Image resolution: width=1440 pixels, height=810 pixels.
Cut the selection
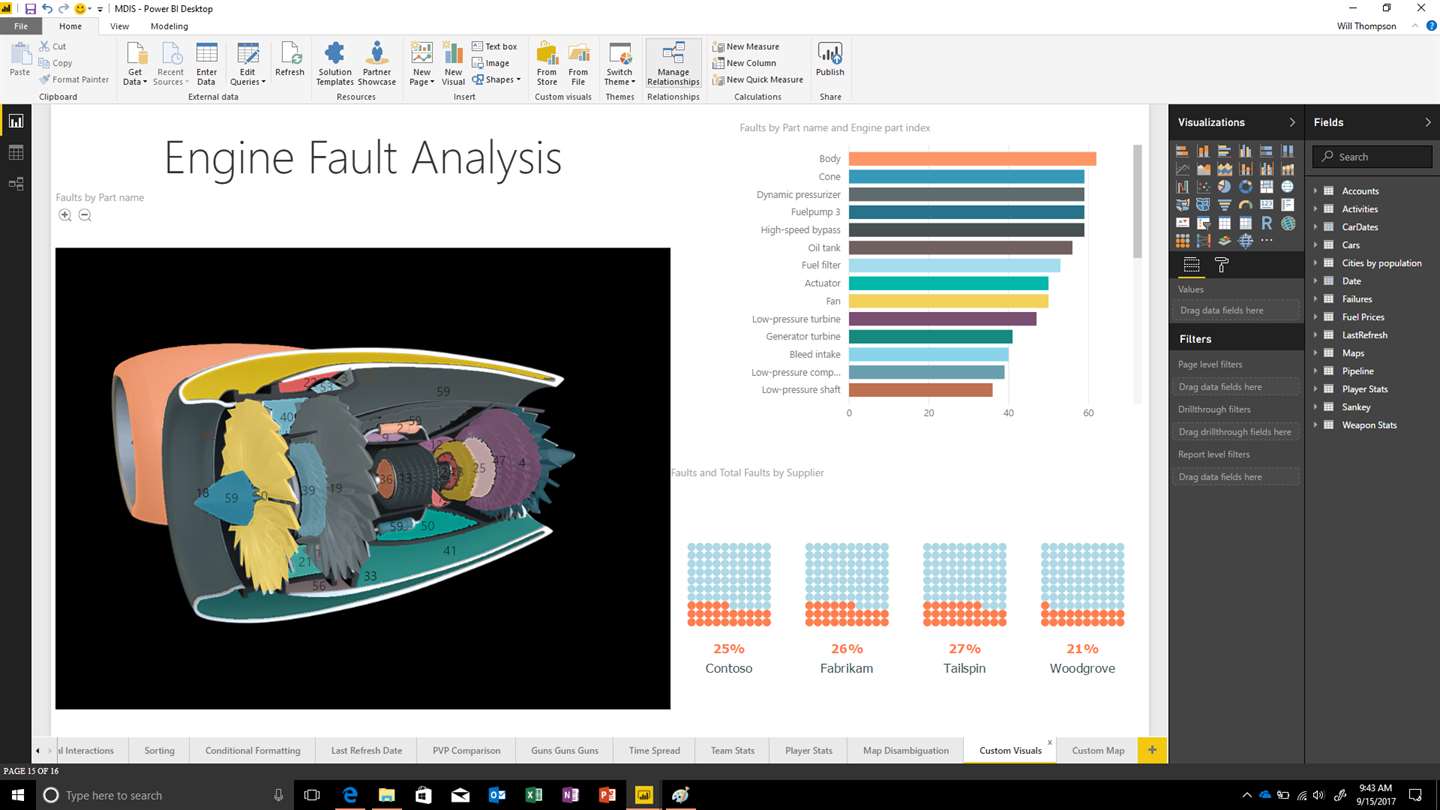point(53,47)
